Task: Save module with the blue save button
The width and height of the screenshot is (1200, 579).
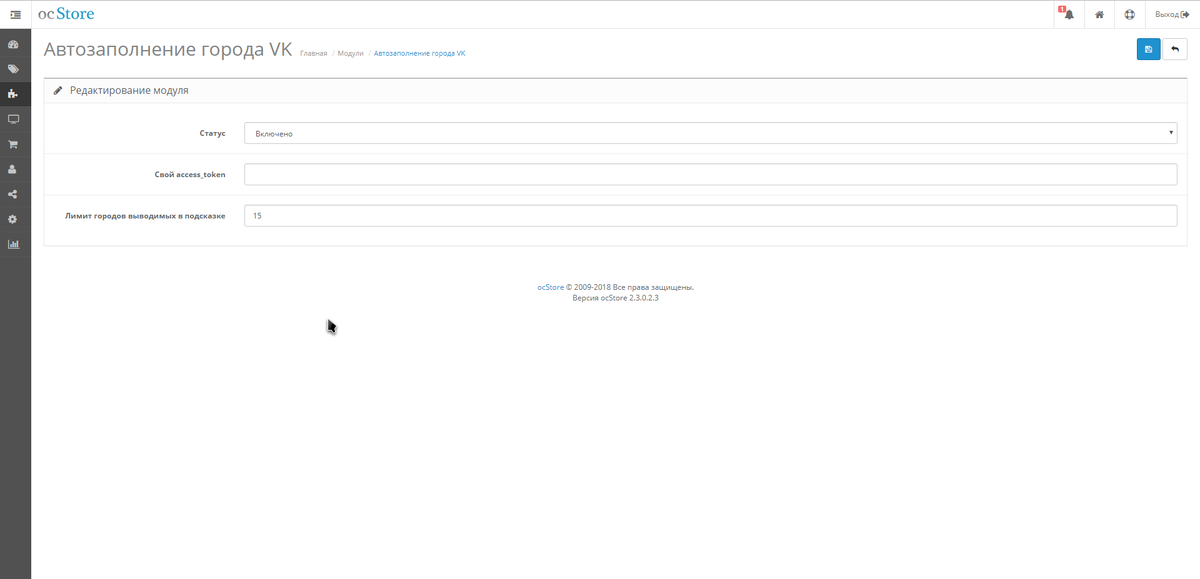Action: click(1148, 50)
